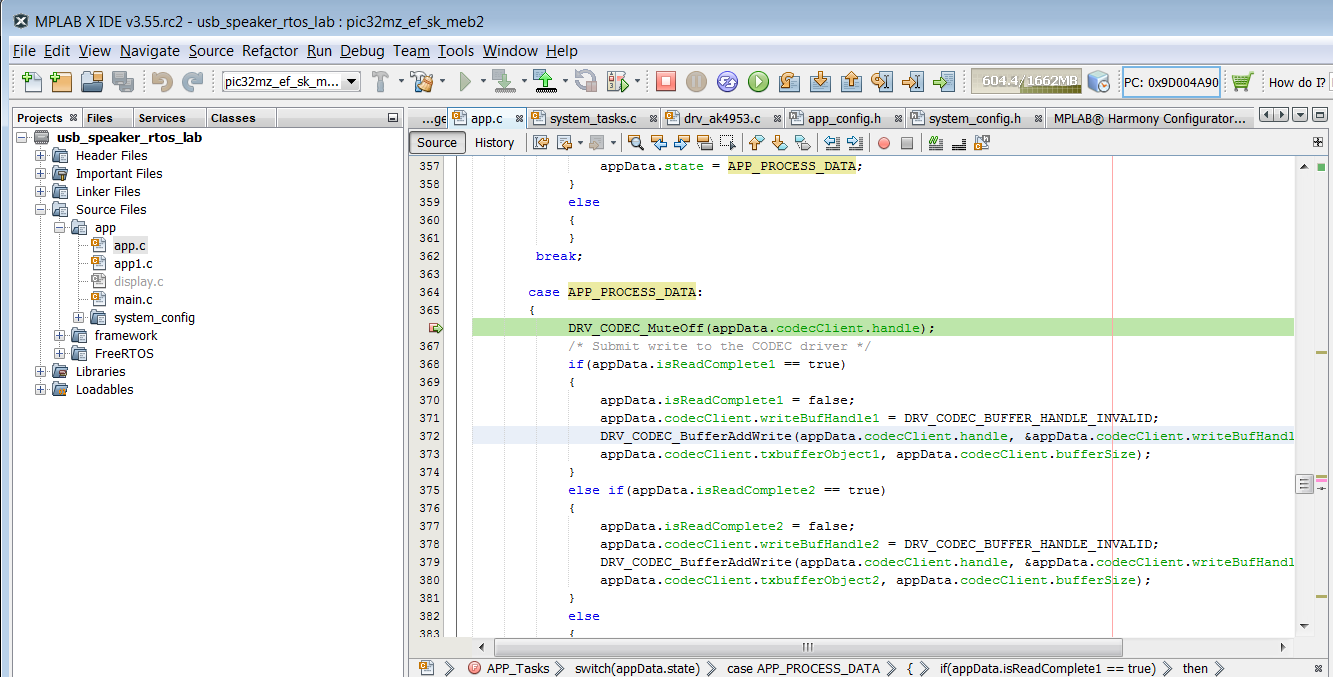Click the Step Over debugger icon
The width and height of the screenshot is (1333, 677).
[x=789, y=82]
